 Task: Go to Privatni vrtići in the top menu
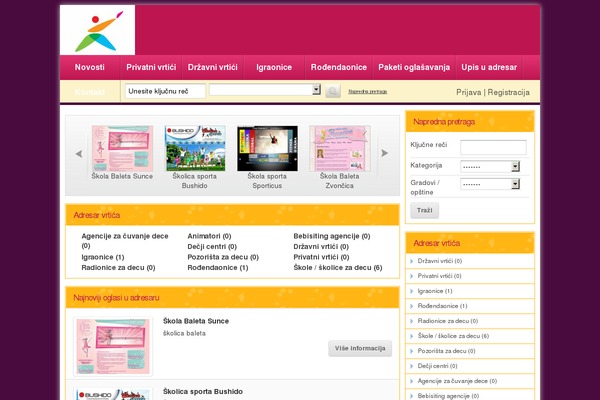coord(151,67)
